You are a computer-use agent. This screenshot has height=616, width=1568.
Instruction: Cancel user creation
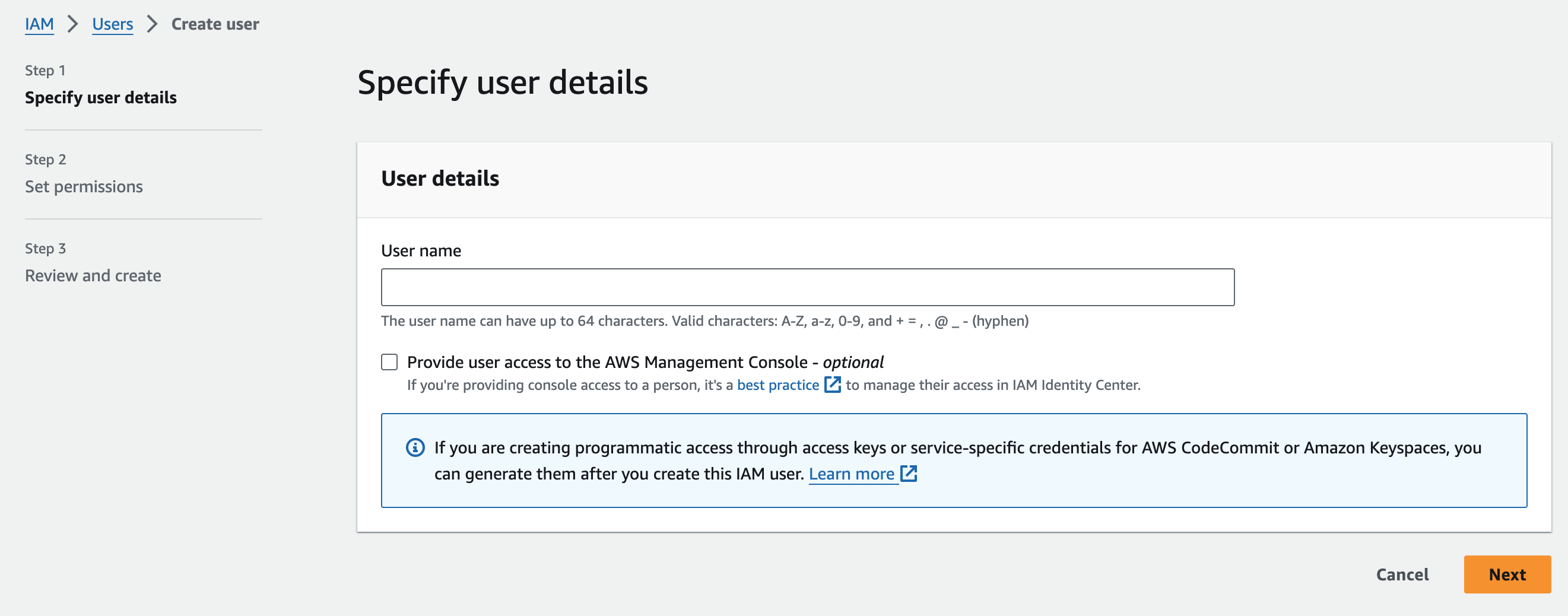[1402, 574]
